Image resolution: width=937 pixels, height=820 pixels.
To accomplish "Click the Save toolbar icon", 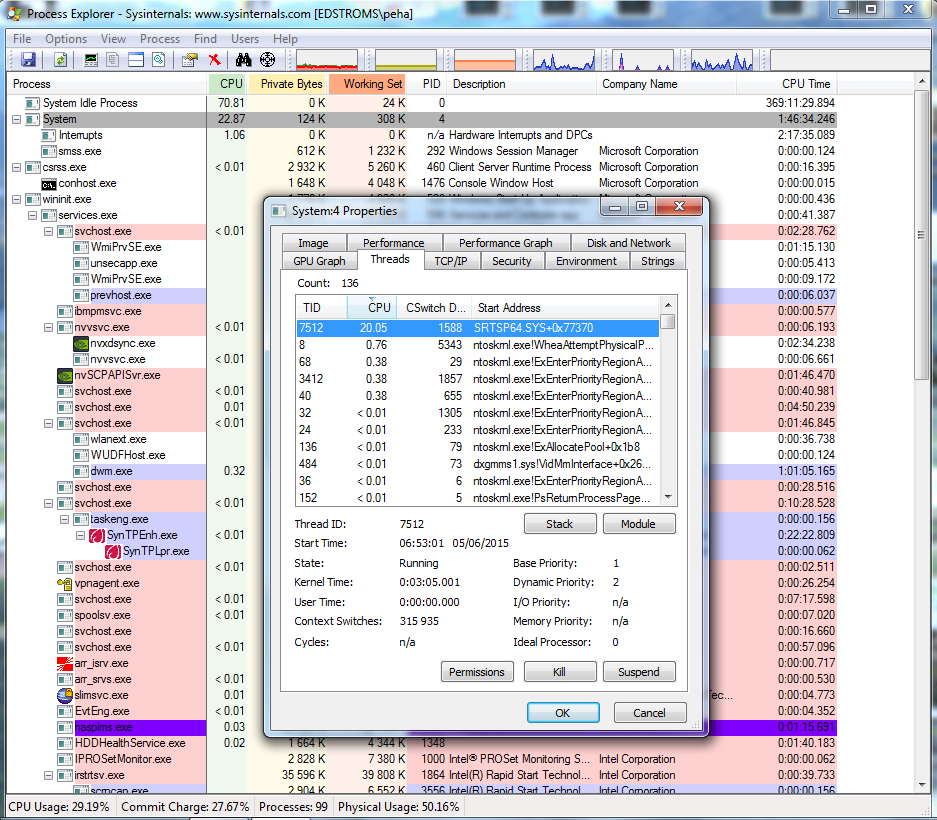I will point(28,60).
